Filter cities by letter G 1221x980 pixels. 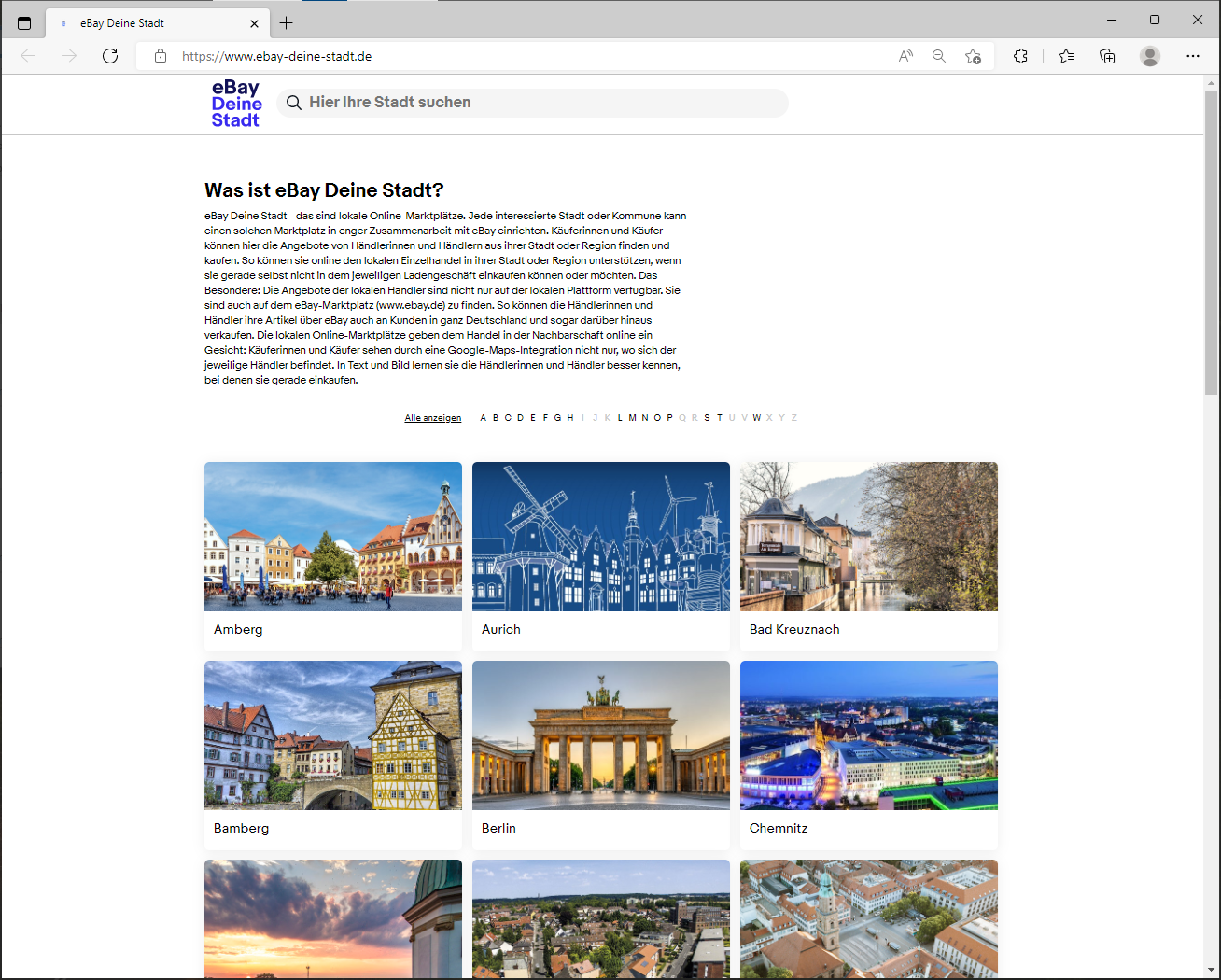pos(557,418)
